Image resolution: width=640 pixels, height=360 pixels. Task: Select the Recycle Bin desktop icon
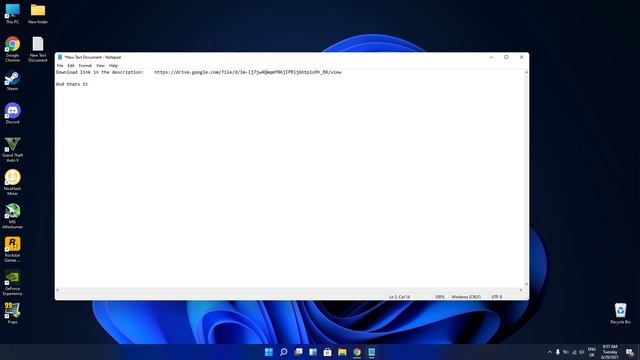(620, 313)
